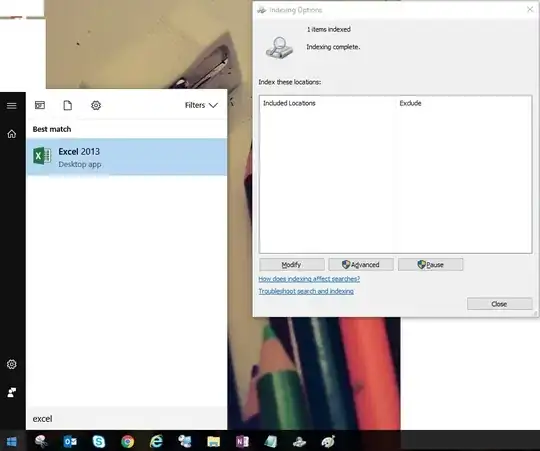Click the magnifier drive icon in Indexing Options

pos(279,48)
